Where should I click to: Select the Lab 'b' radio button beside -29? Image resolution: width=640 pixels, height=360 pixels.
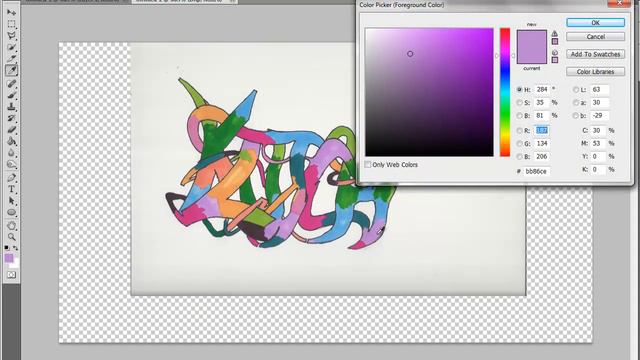tap(576, 116)
